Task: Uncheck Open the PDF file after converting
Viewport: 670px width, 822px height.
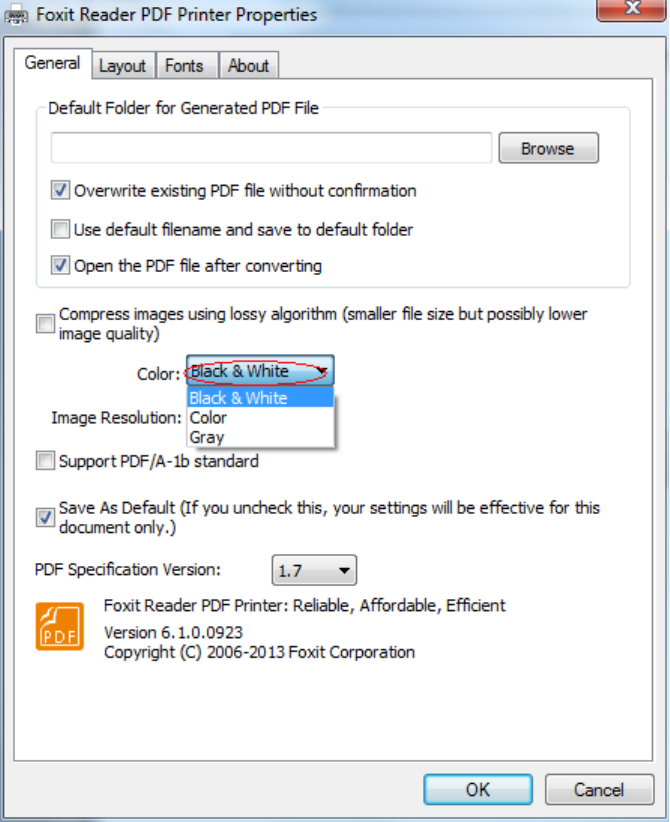Action: point(60,266)
